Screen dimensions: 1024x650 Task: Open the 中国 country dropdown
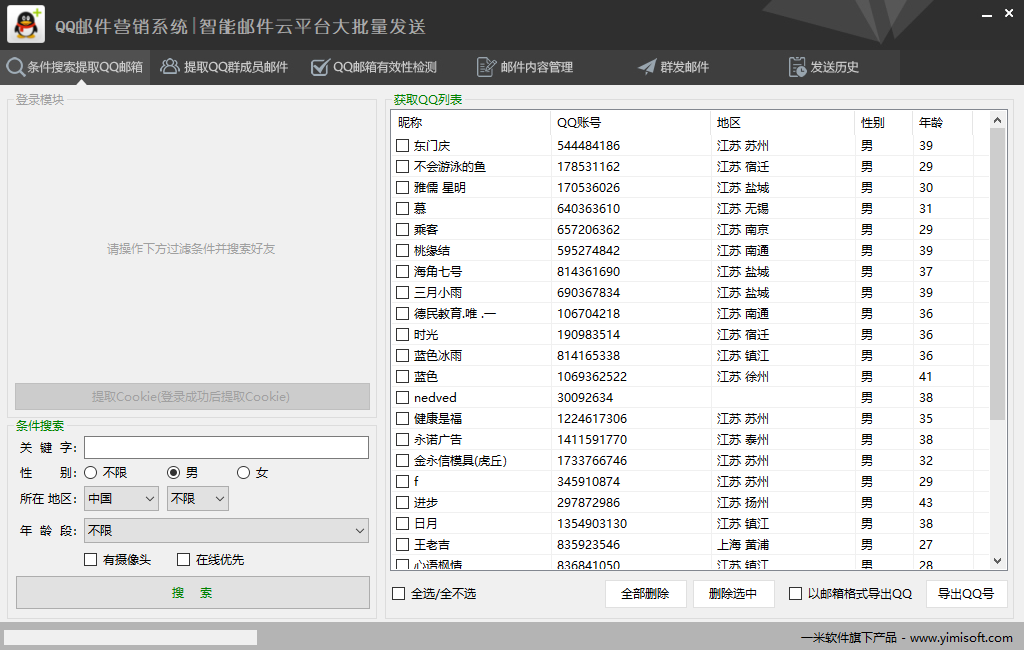[120, 498]
